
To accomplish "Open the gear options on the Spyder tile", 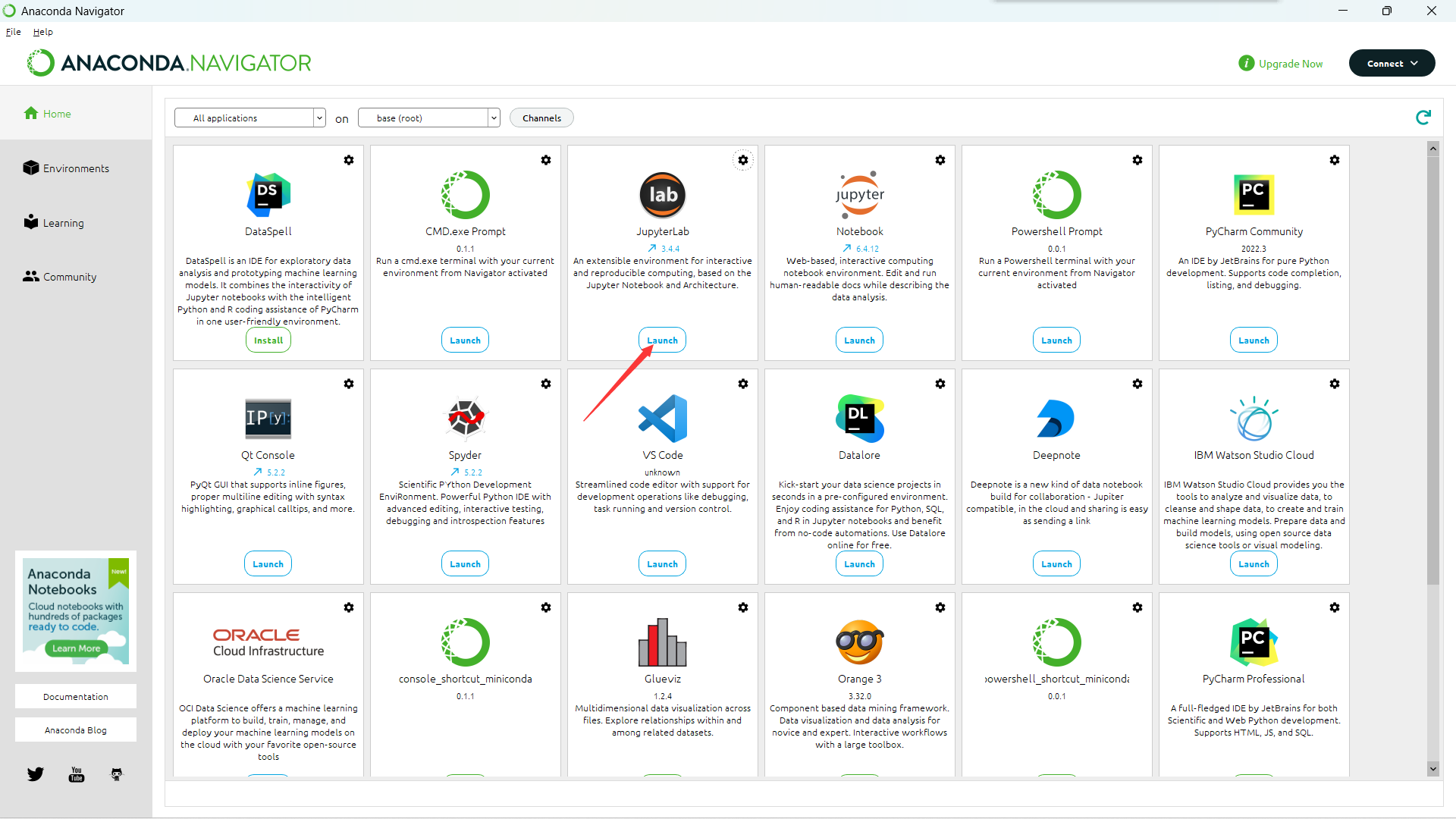I will click(545, 384).
